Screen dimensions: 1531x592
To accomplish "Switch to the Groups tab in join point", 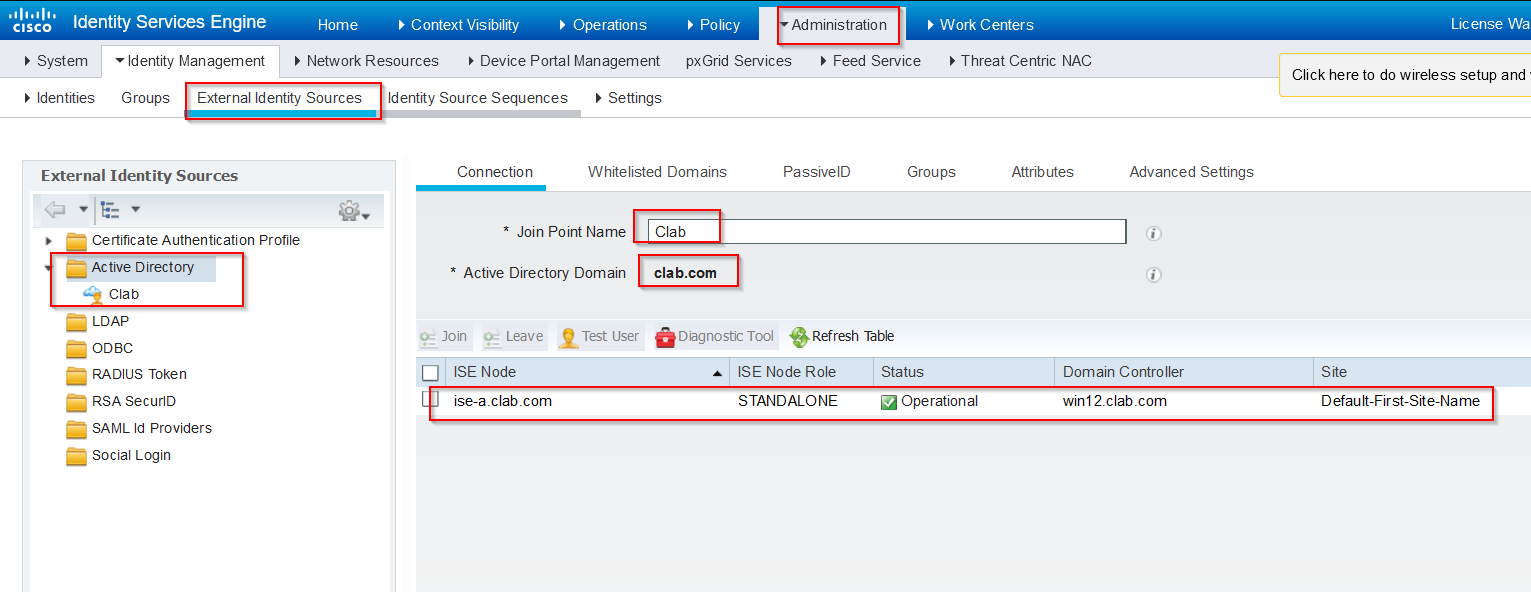I will pos(931,172).
